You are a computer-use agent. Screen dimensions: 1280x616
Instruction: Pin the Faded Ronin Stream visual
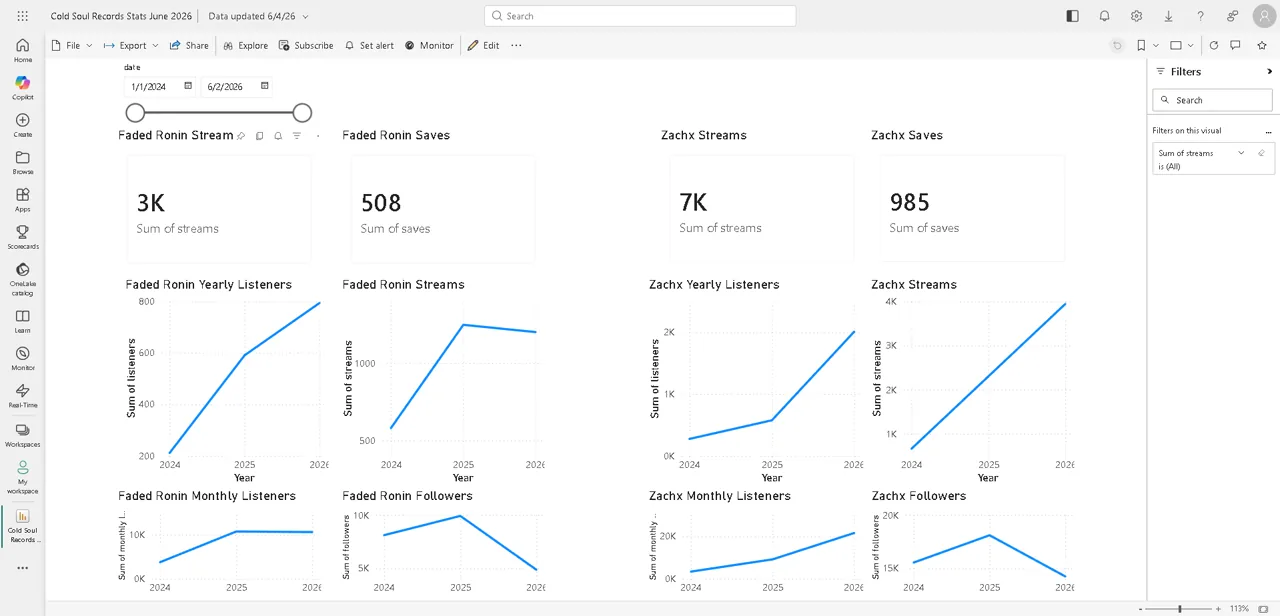(x=241, y=136)
